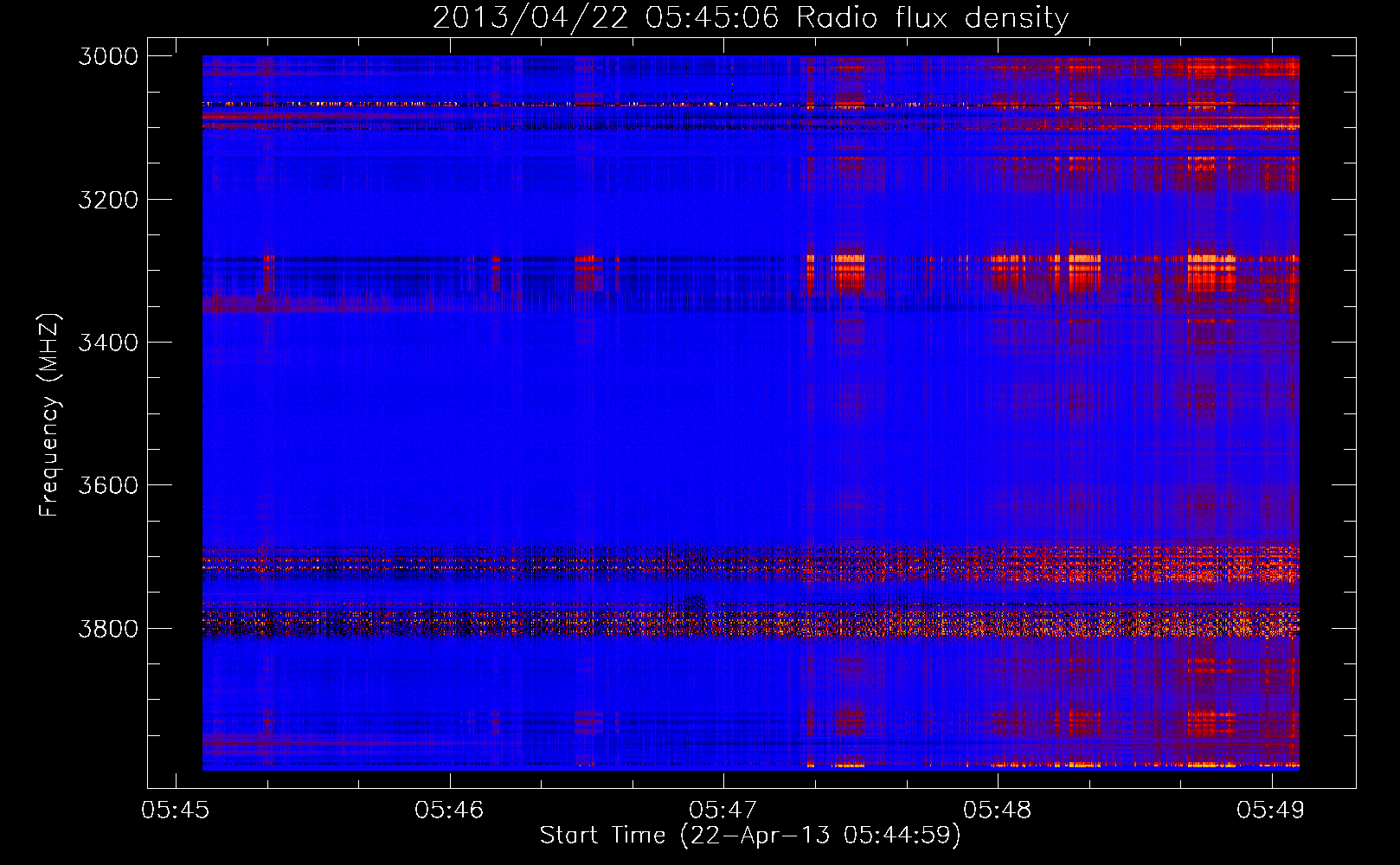Click the "Frequency (MHZ)" axis label
Image resolution: width=1400 pixels, height=865 pixels.
click(49, 415)
